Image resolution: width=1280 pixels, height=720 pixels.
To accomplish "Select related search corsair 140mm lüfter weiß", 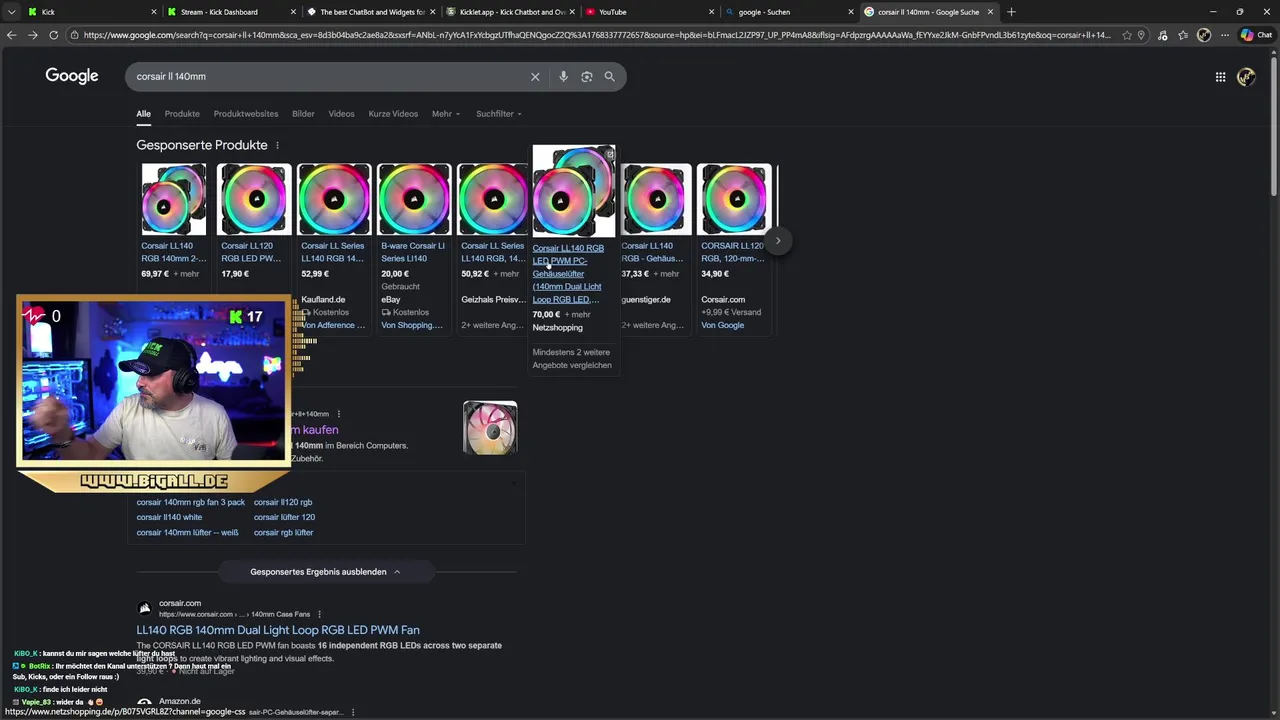I will pyautogui.click(x=188, y=532).
